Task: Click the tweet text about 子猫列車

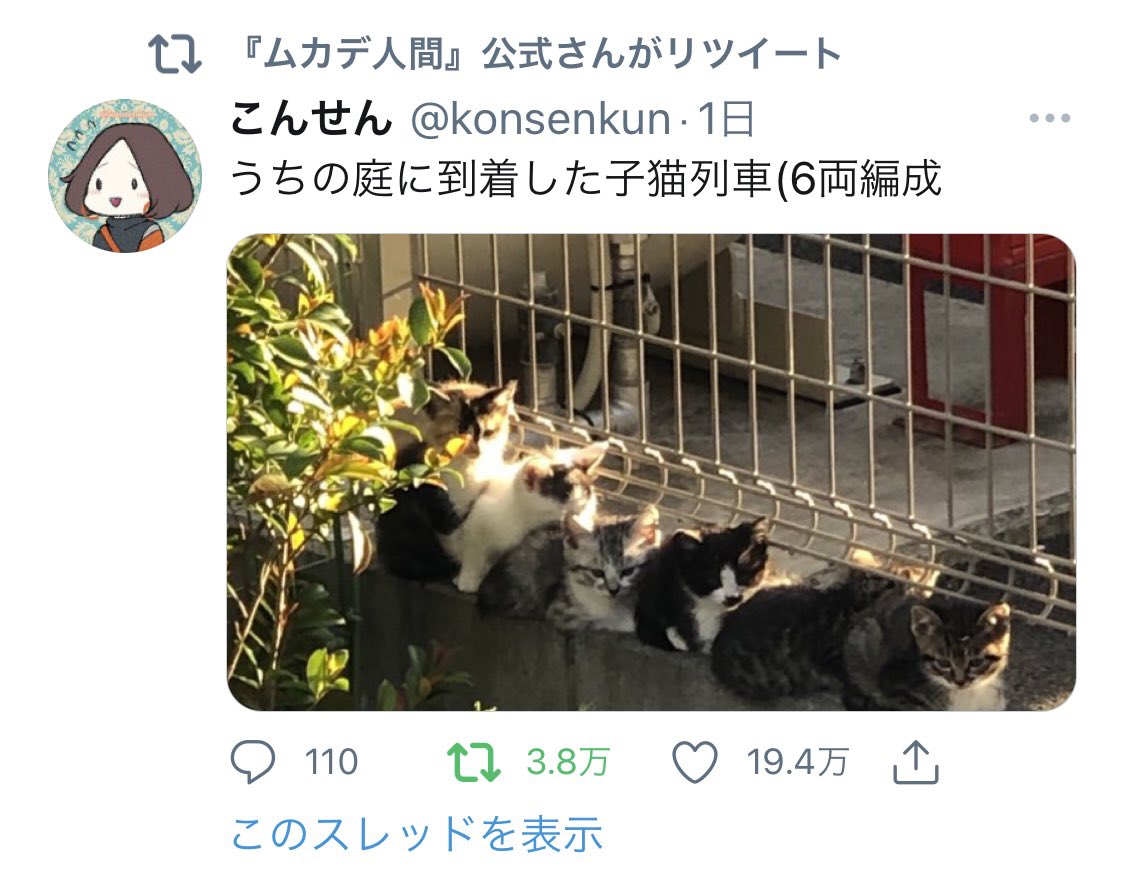Action: point(585,179)
